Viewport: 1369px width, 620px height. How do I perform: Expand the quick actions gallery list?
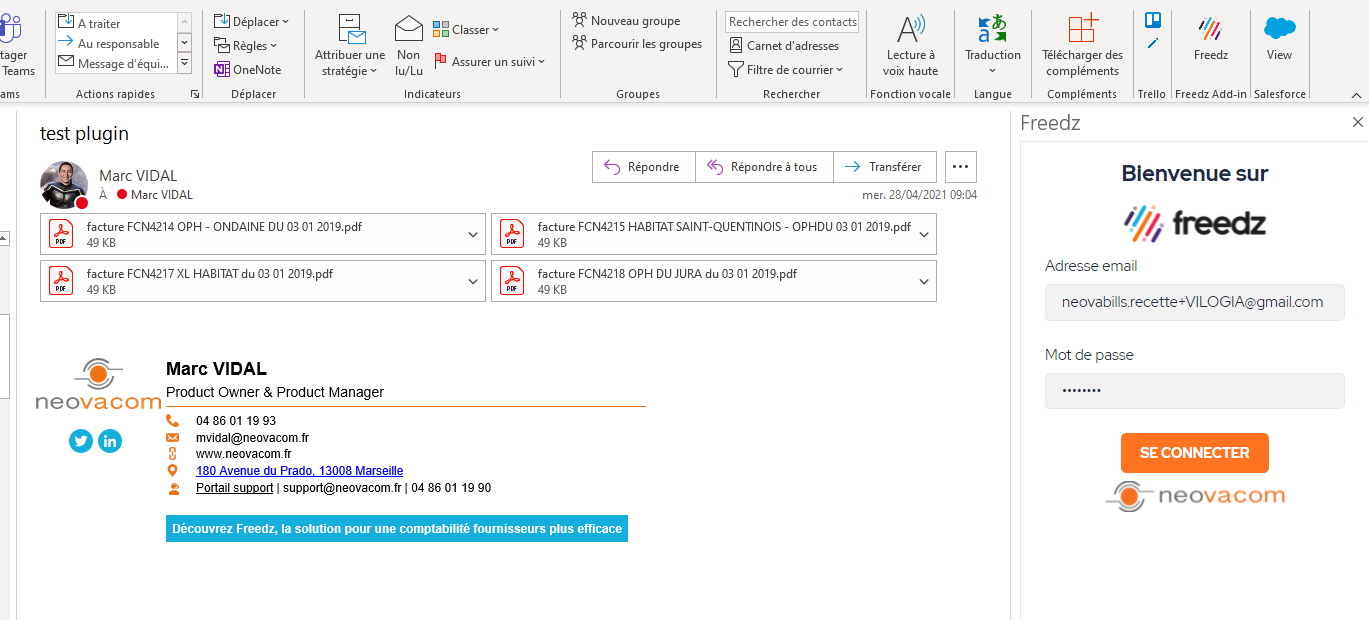(185, 63)
